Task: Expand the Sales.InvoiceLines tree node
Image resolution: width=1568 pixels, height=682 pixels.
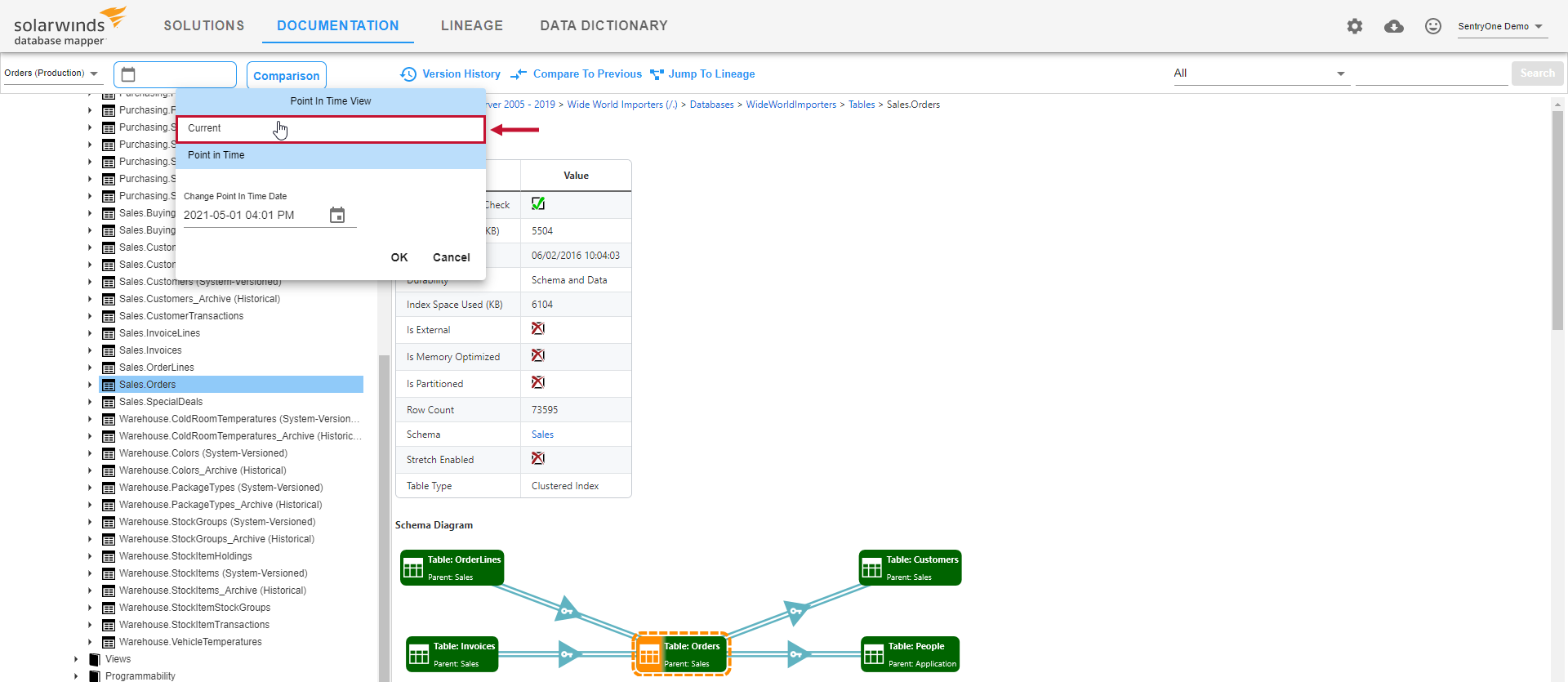Action: (90, 333)
